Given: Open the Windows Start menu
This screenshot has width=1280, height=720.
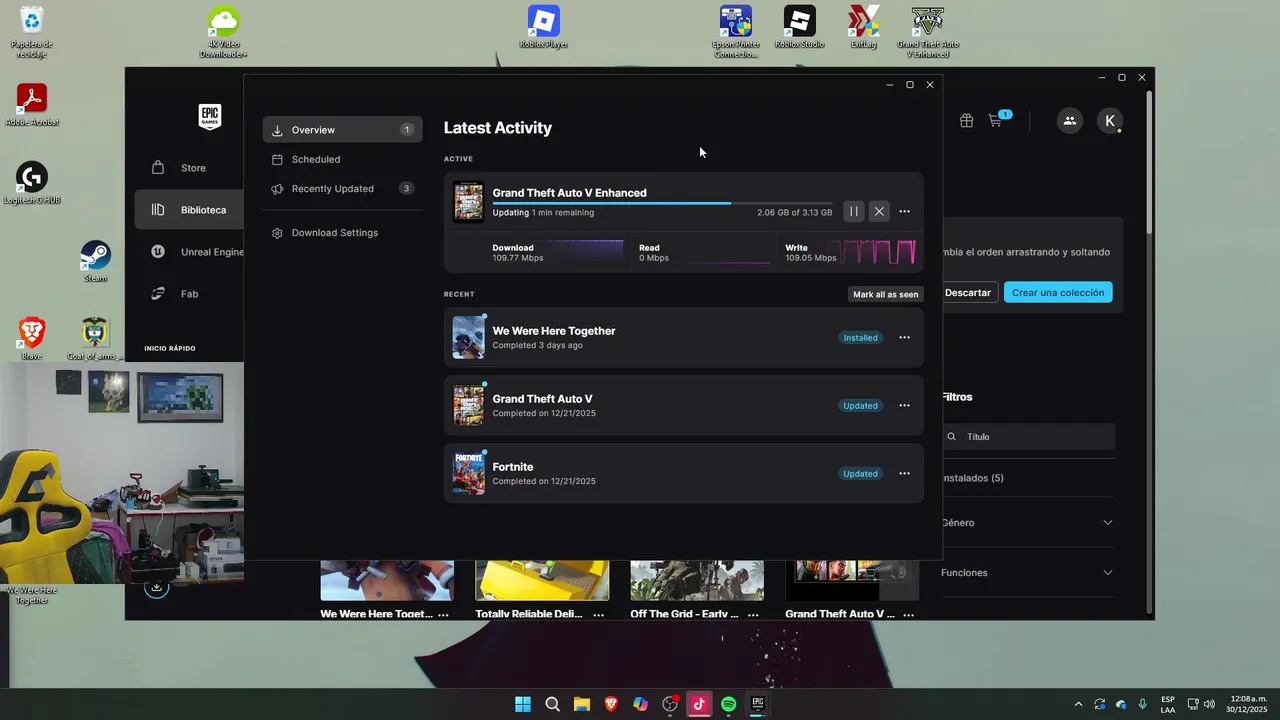Looking at the screenshot, I should pos(523,704).
